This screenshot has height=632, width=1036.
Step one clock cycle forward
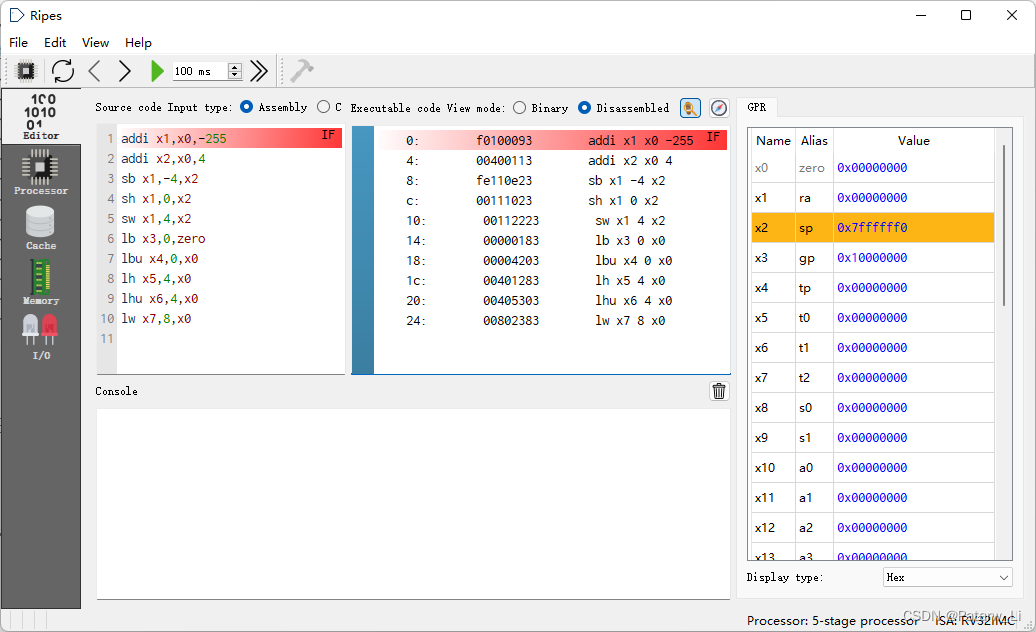[125, 71]
